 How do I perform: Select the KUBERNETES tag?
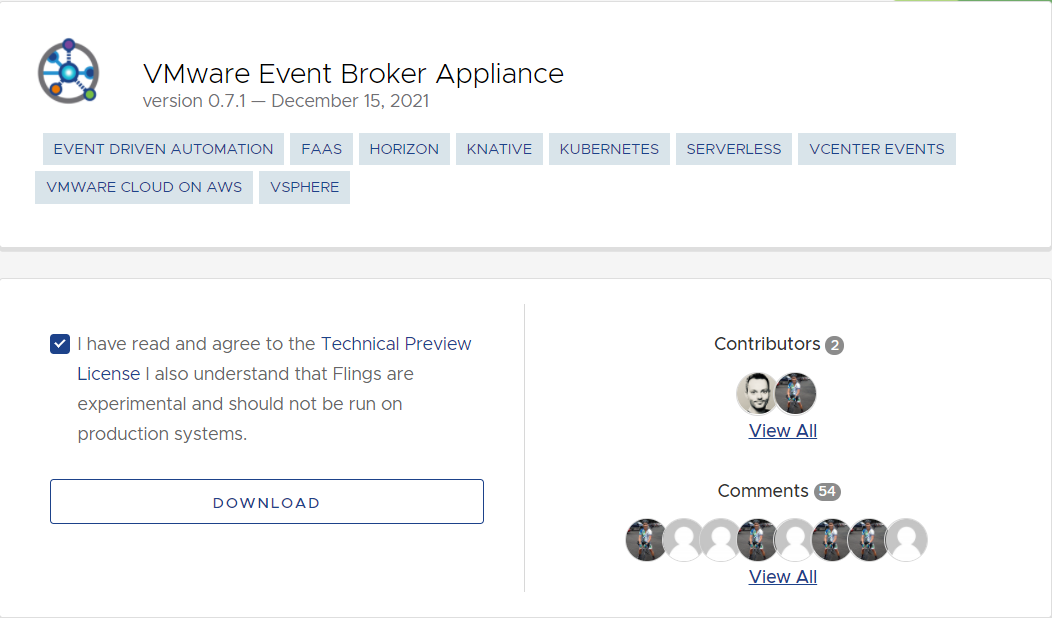(609, 149)
